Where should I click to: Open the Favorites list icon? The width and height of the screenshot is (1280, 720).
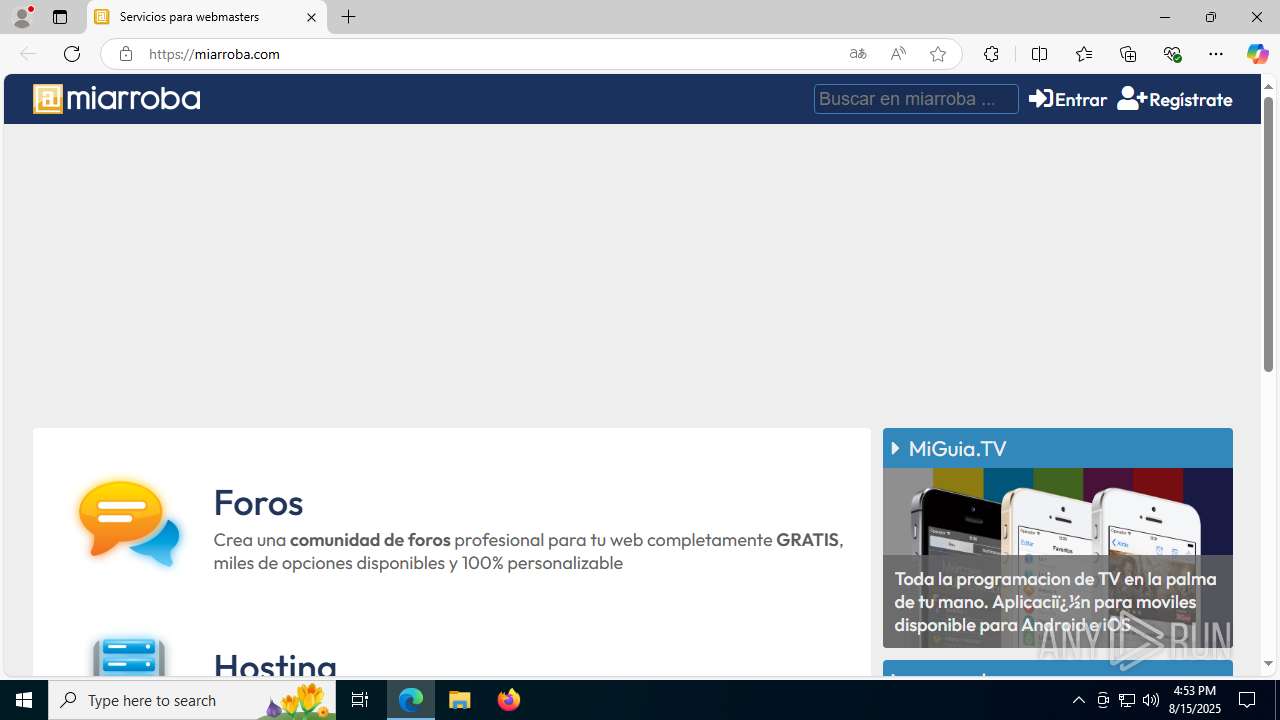point(1083,54)
